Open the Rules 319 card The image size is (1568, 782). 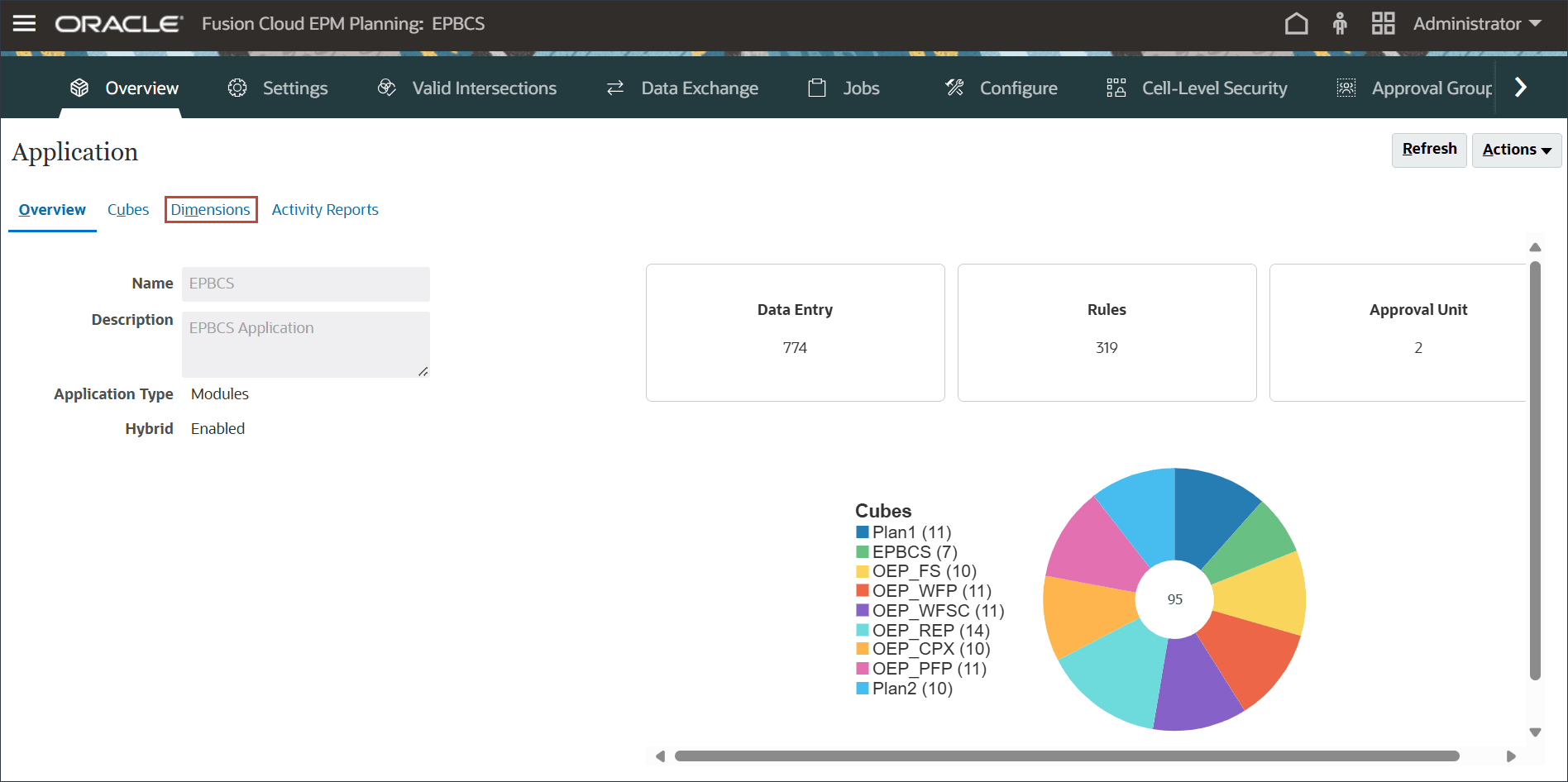[x=1107, y=332]
